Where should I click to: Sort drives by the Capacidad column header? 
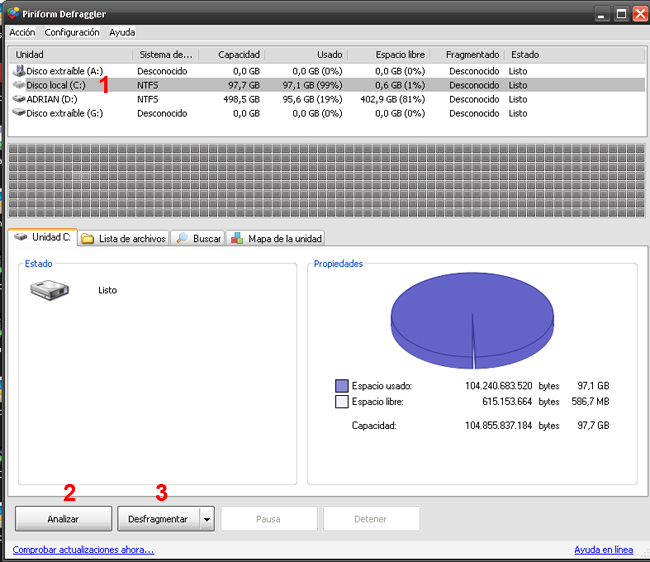click(x=239, y=54)
